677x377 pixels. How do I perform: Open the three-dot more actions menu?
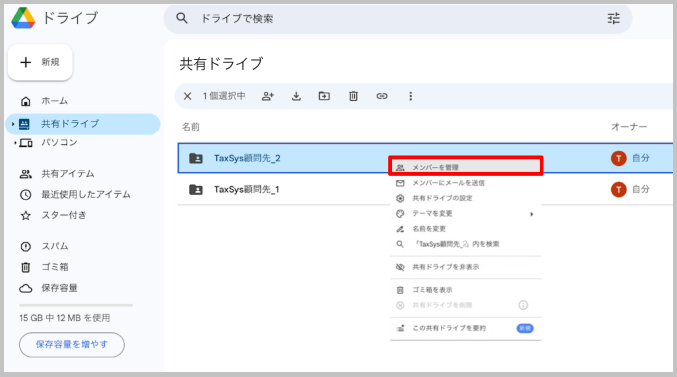click(411, 96)
